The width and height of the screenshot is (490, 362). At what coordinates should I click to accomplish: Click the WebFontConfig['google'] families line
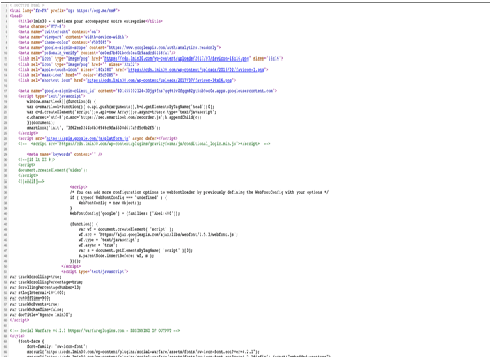click(x=125, y=213)
